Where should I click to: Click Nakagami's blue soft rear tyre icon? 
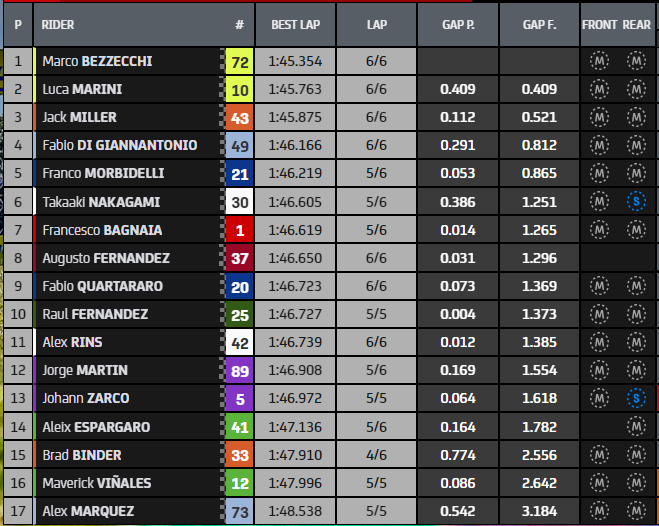(x=637, y=202)
